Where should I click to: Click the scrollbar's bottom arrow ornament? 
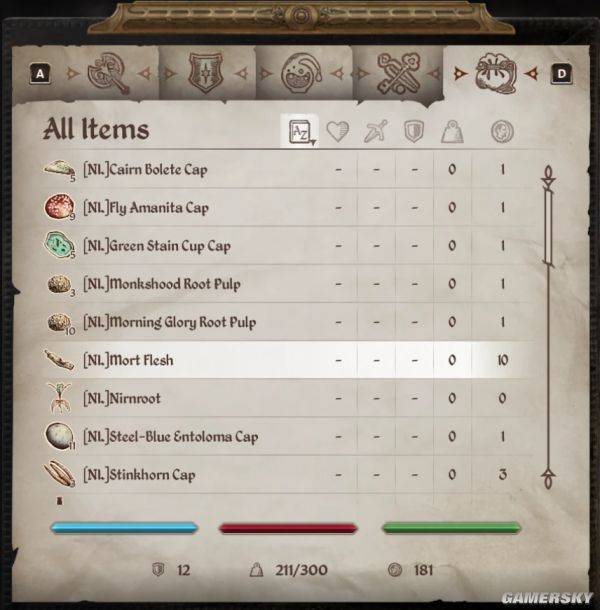(548, 479)
